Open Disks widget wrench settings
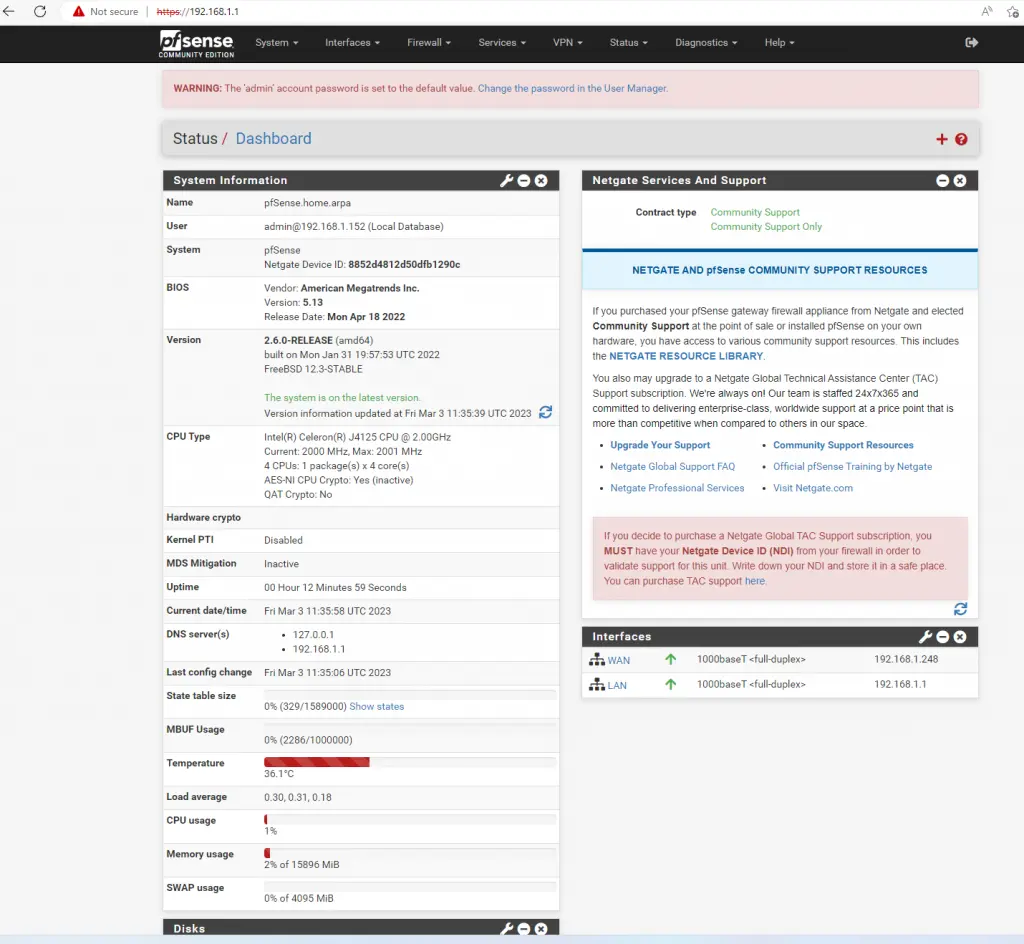 pos(506,929)
